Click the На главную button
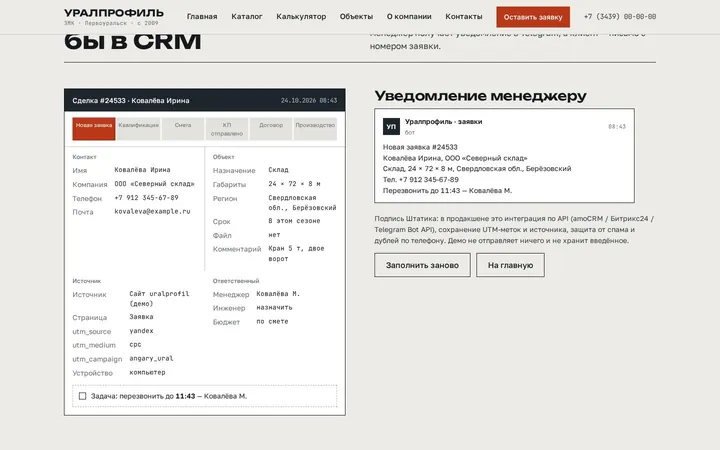Screen dimensions: 720x450 510,265
